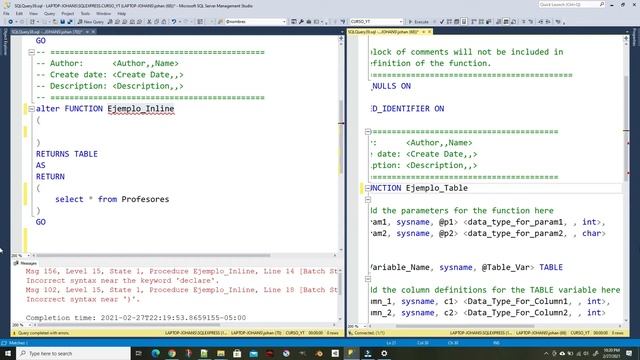Close the right yellow SQLQuery tab

click(x=429, y=32)
